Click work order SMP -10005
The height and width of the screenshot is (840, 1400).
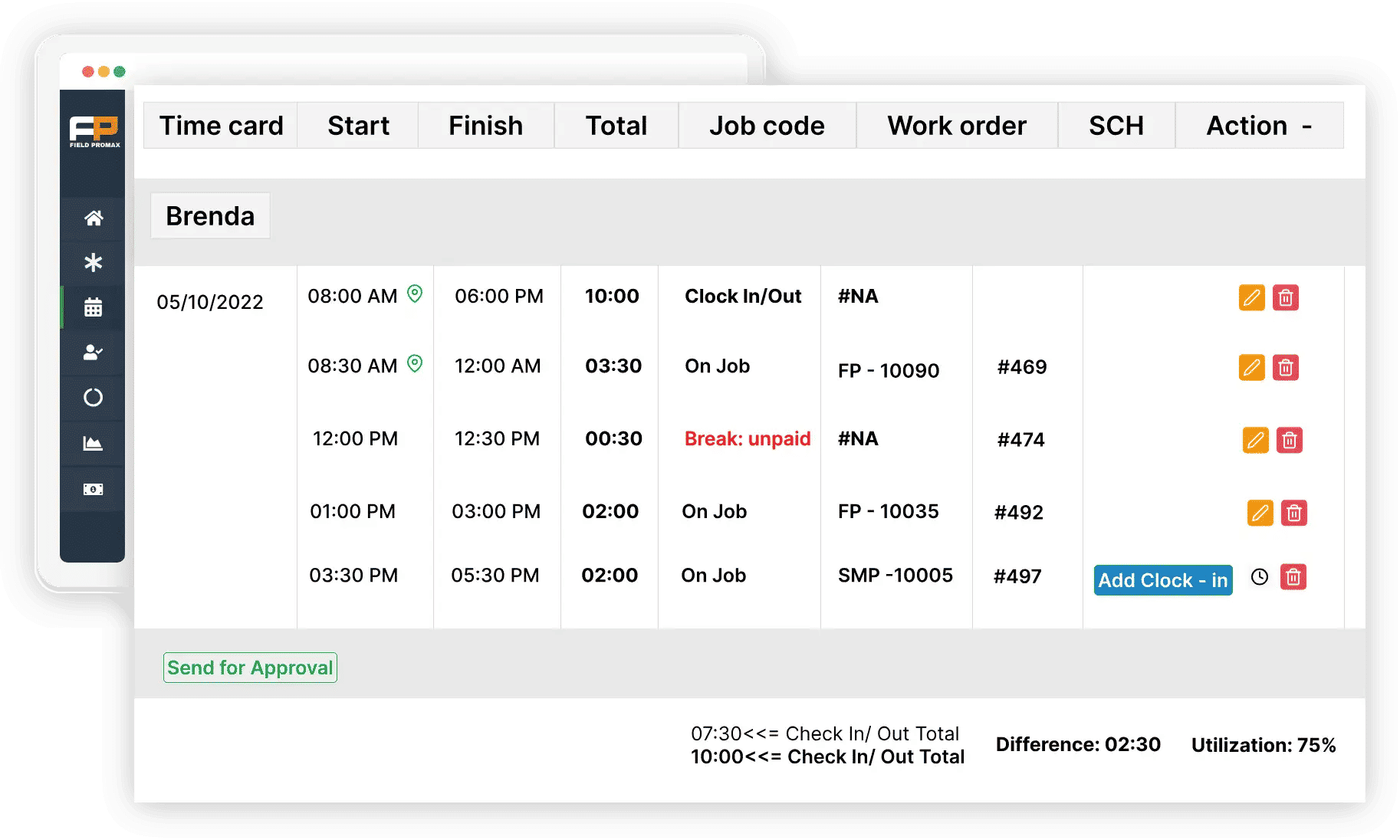pos(896,576)
